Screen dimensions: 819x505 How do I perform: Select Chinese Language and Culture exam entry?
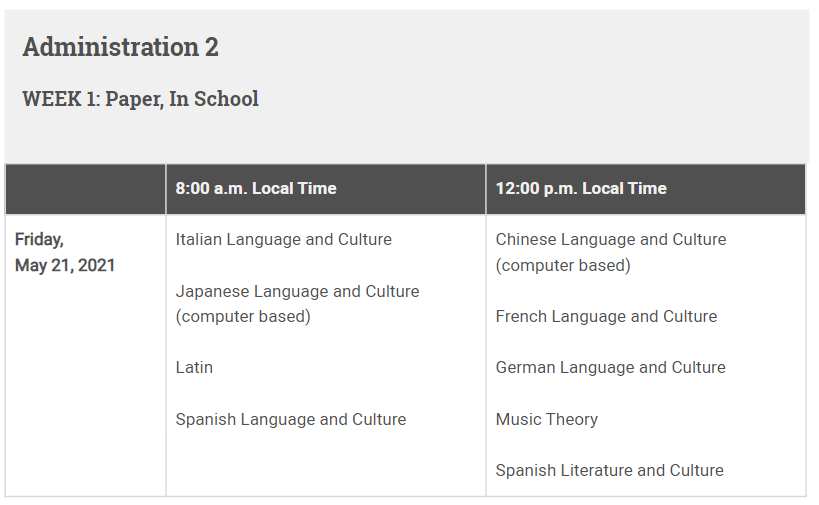[x=611, y=239]
